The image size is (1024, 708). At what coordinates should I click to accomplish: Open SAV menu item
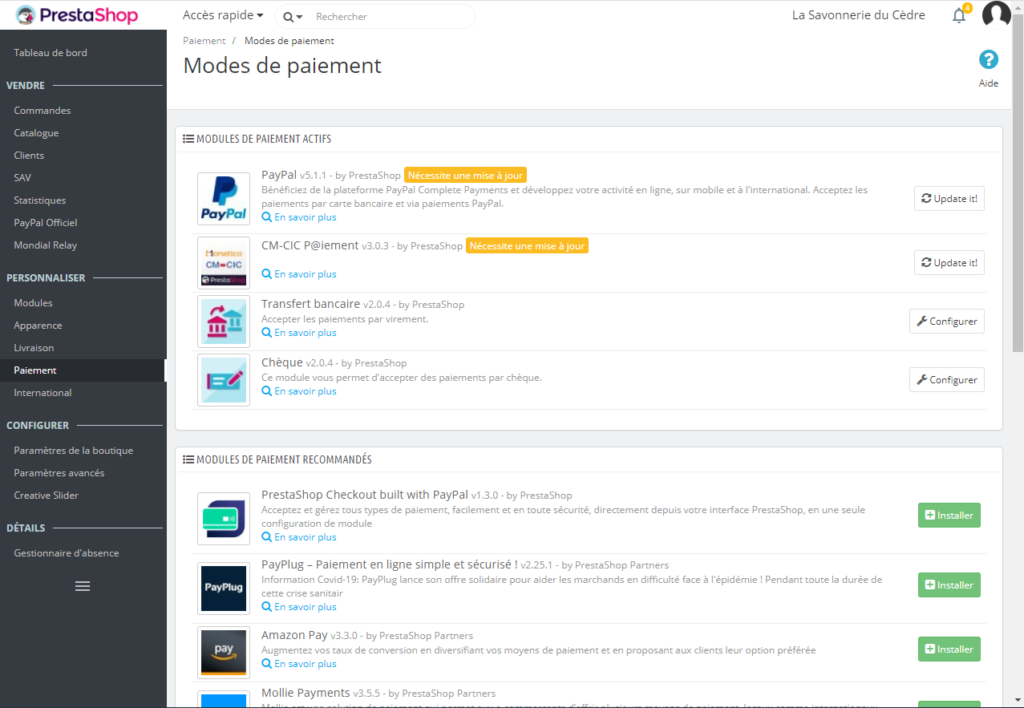click(22, 178)
